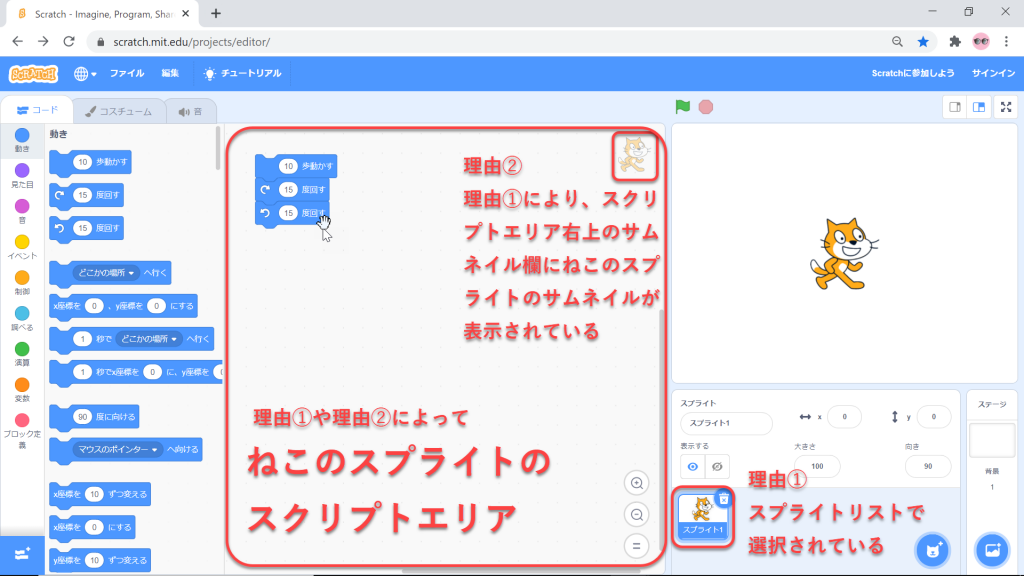1024x576 pixels.
Task: Select the 制御 control category
Action: point(22,283)
